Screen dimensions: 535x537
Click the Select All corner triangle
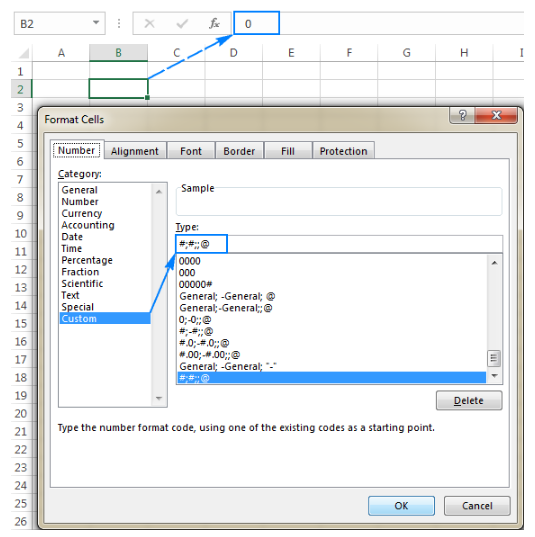(x=24, y=53)
